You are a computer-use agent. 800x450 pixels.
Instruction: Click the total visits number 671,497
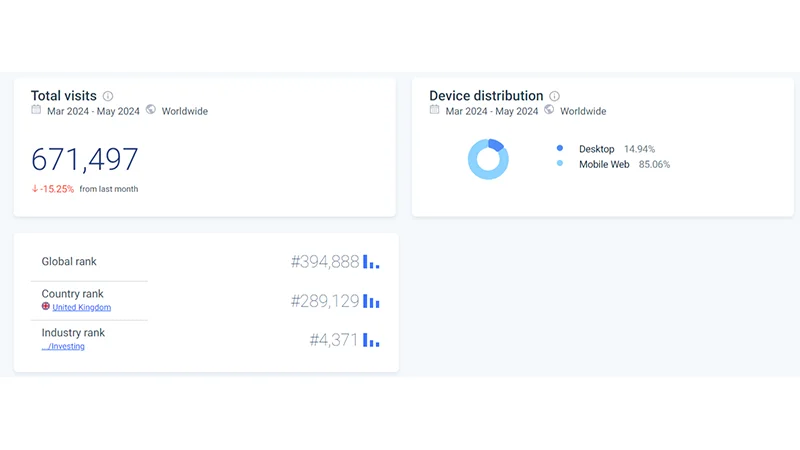(x=85, y=159)
